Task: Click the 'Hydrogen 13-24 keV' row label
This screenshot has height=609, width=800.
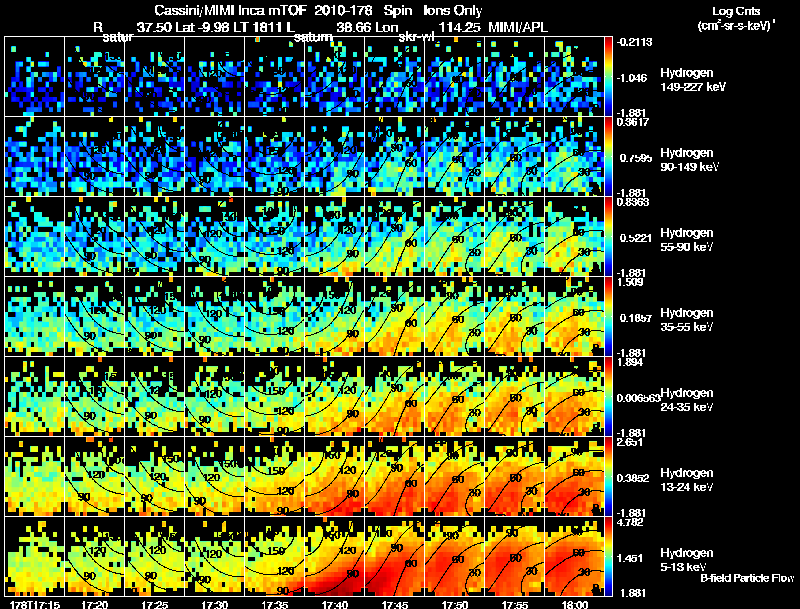Action: (687, 480)
